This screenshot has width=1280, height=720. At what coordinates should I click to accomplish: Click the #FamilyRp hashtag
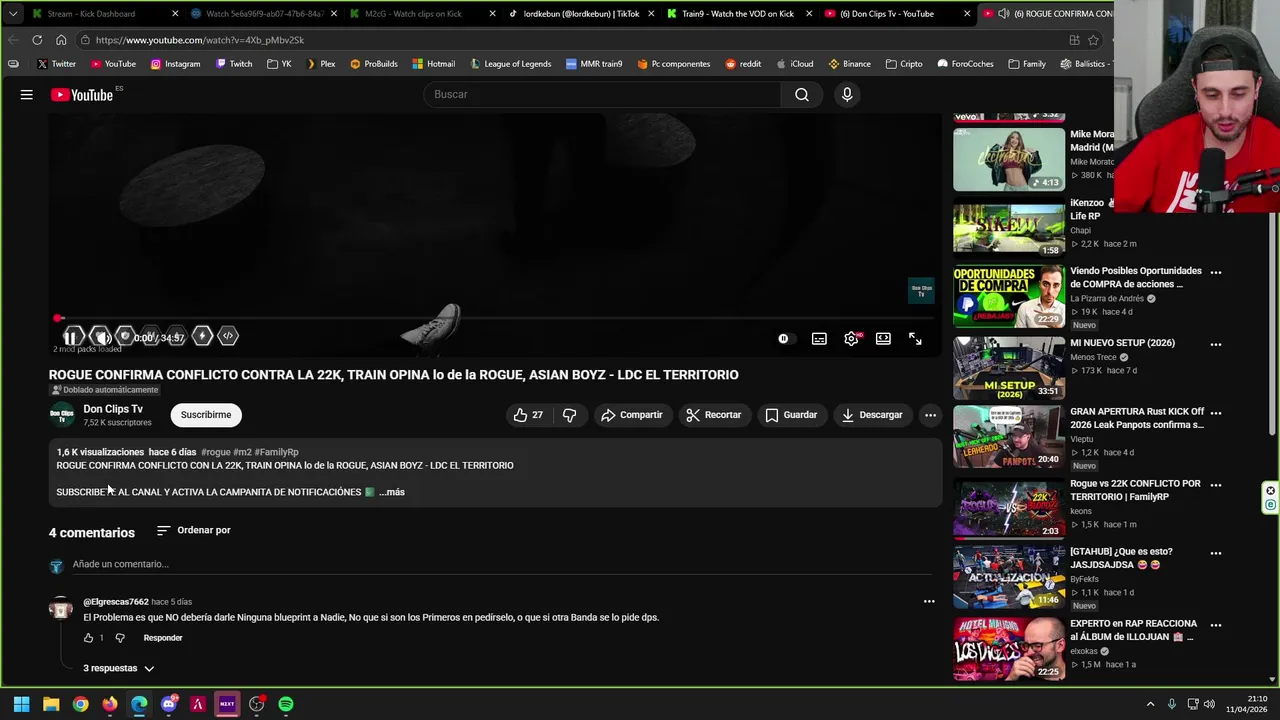(x=276, y=452)
